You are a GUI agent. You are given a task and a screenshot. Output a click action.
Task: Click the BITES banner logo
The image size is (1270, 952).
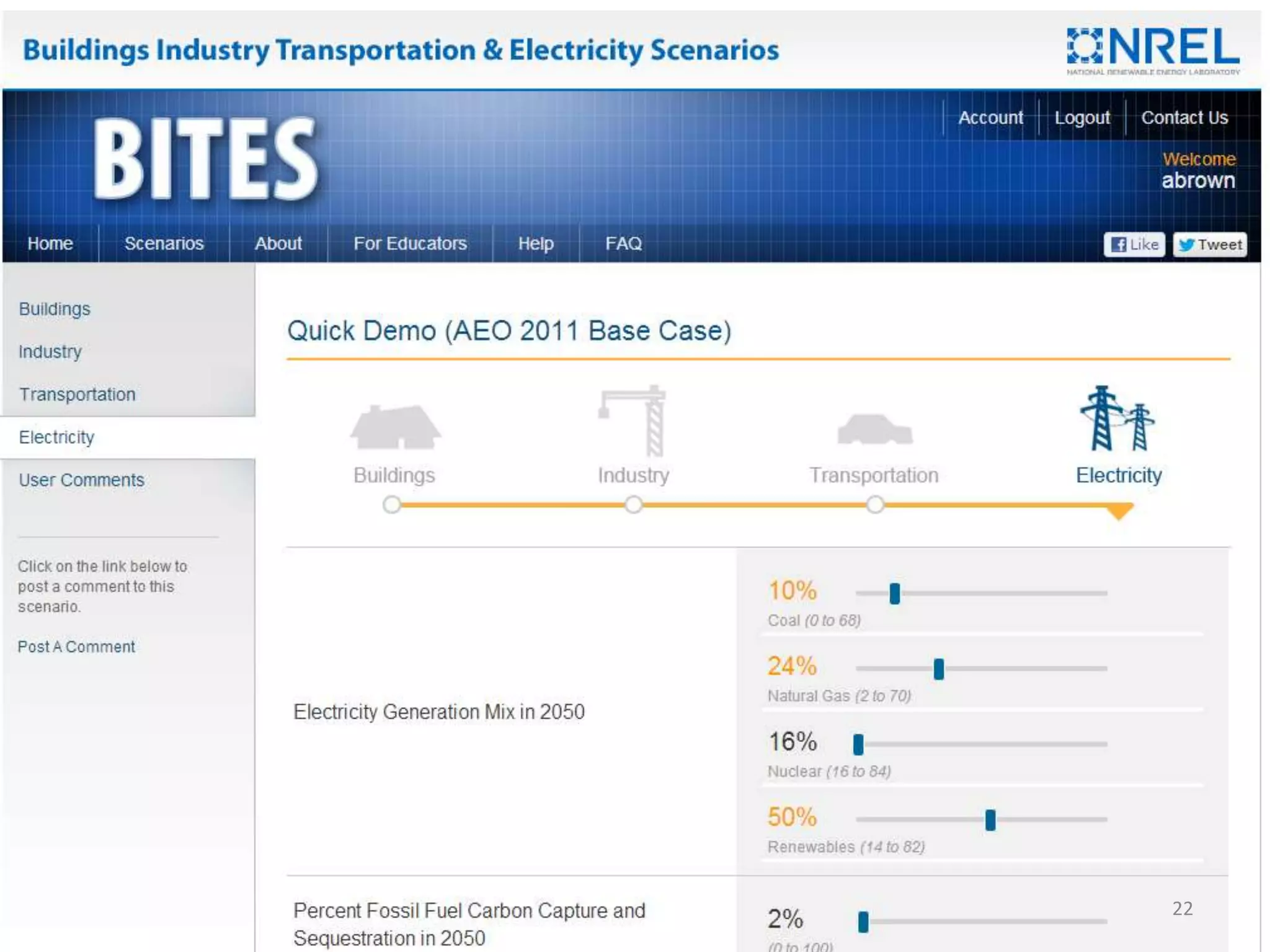click(x=205, y=159)
